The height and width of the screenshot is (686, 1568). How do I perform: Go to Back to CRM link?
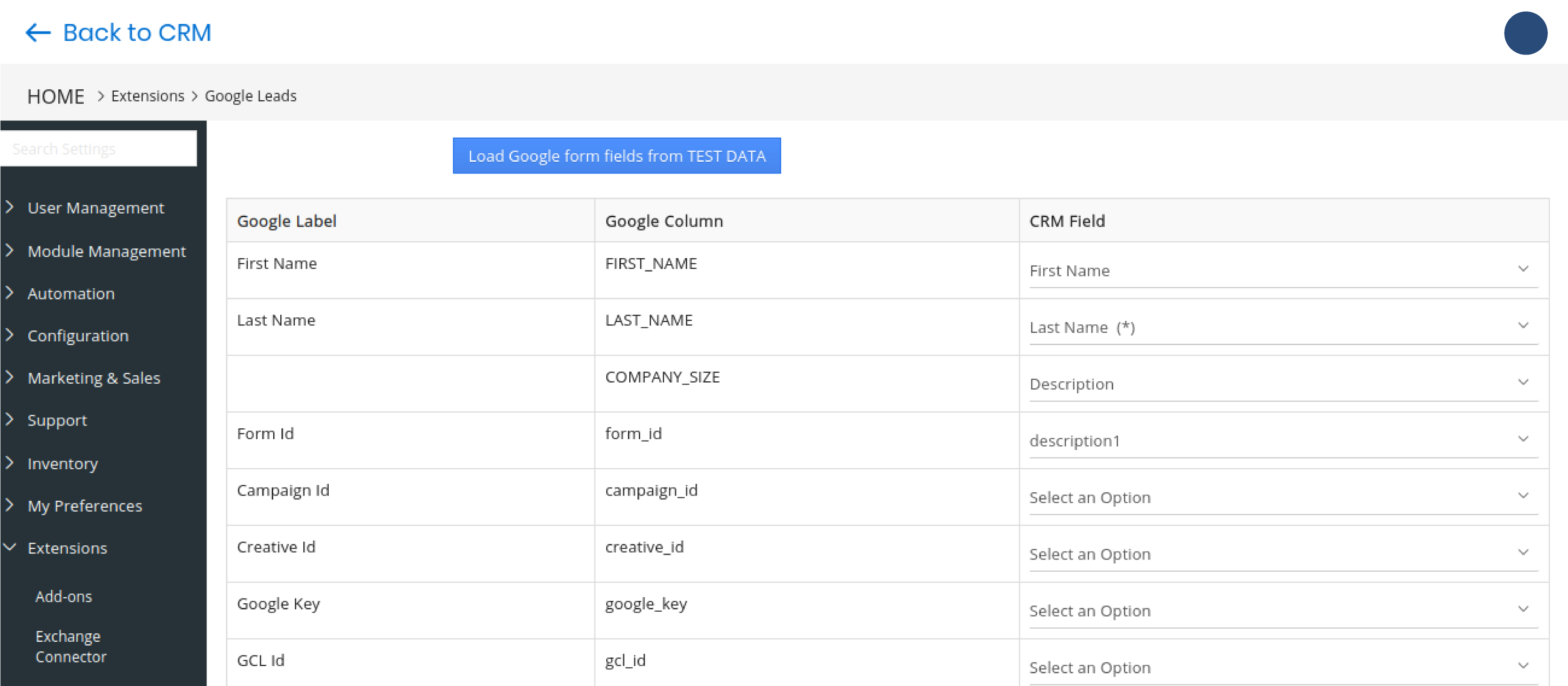[x=136, y=32]
